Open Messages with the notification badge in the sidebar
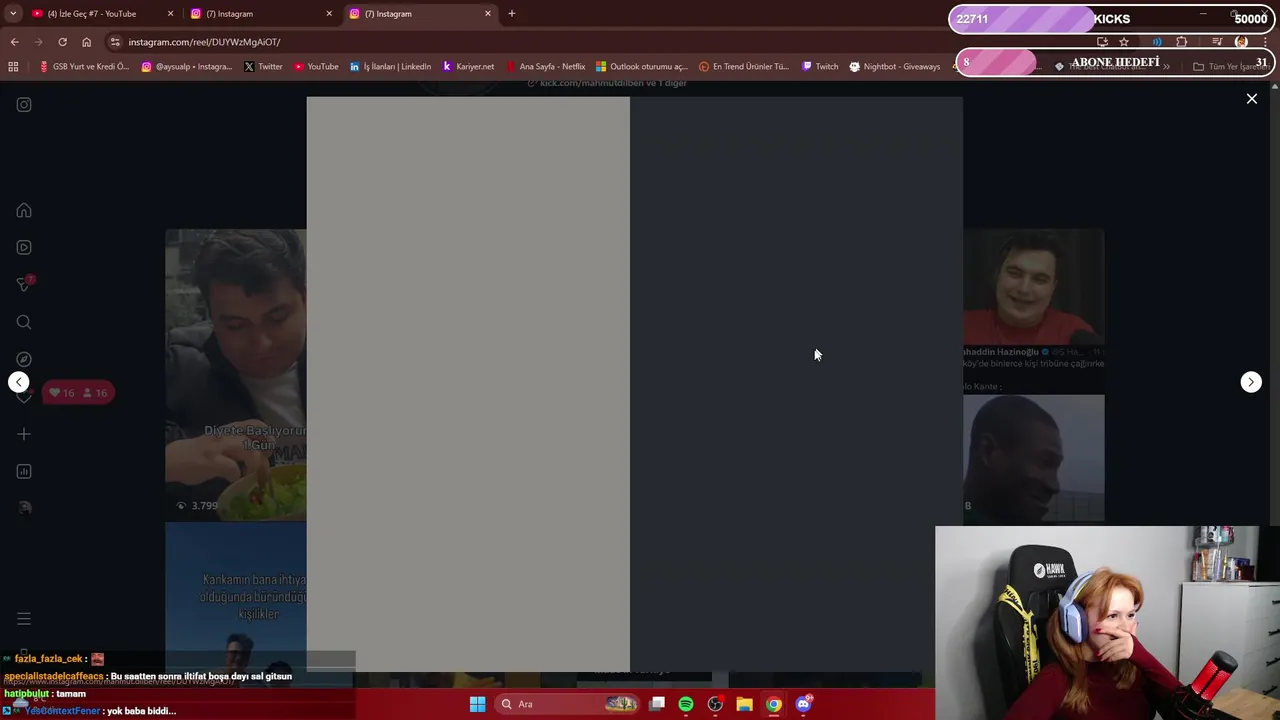 click(x=24, y=285)
